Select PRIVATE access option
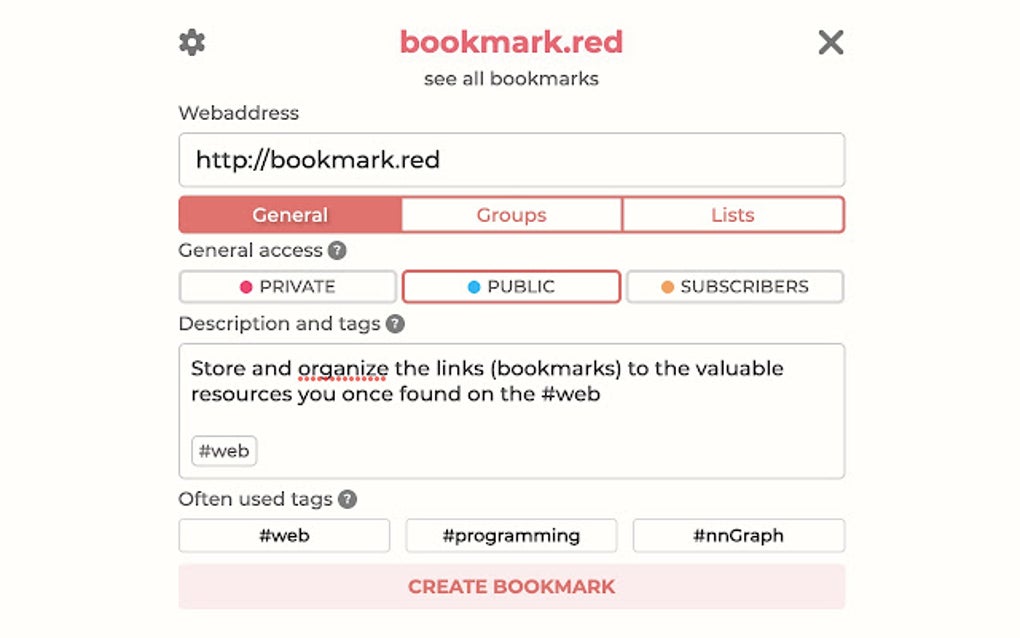1020x638 pixels. [x=288, y=287]
